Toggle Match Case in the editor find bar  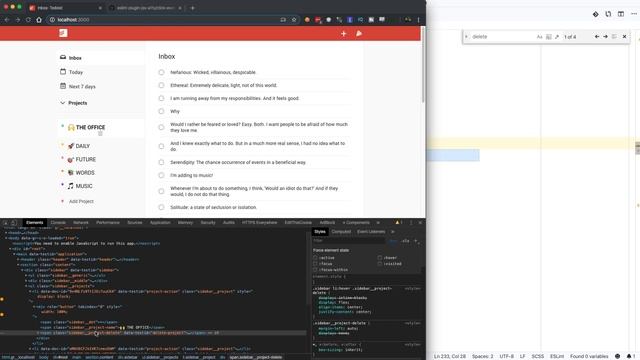pyautogui.click(x=540, y=37)
